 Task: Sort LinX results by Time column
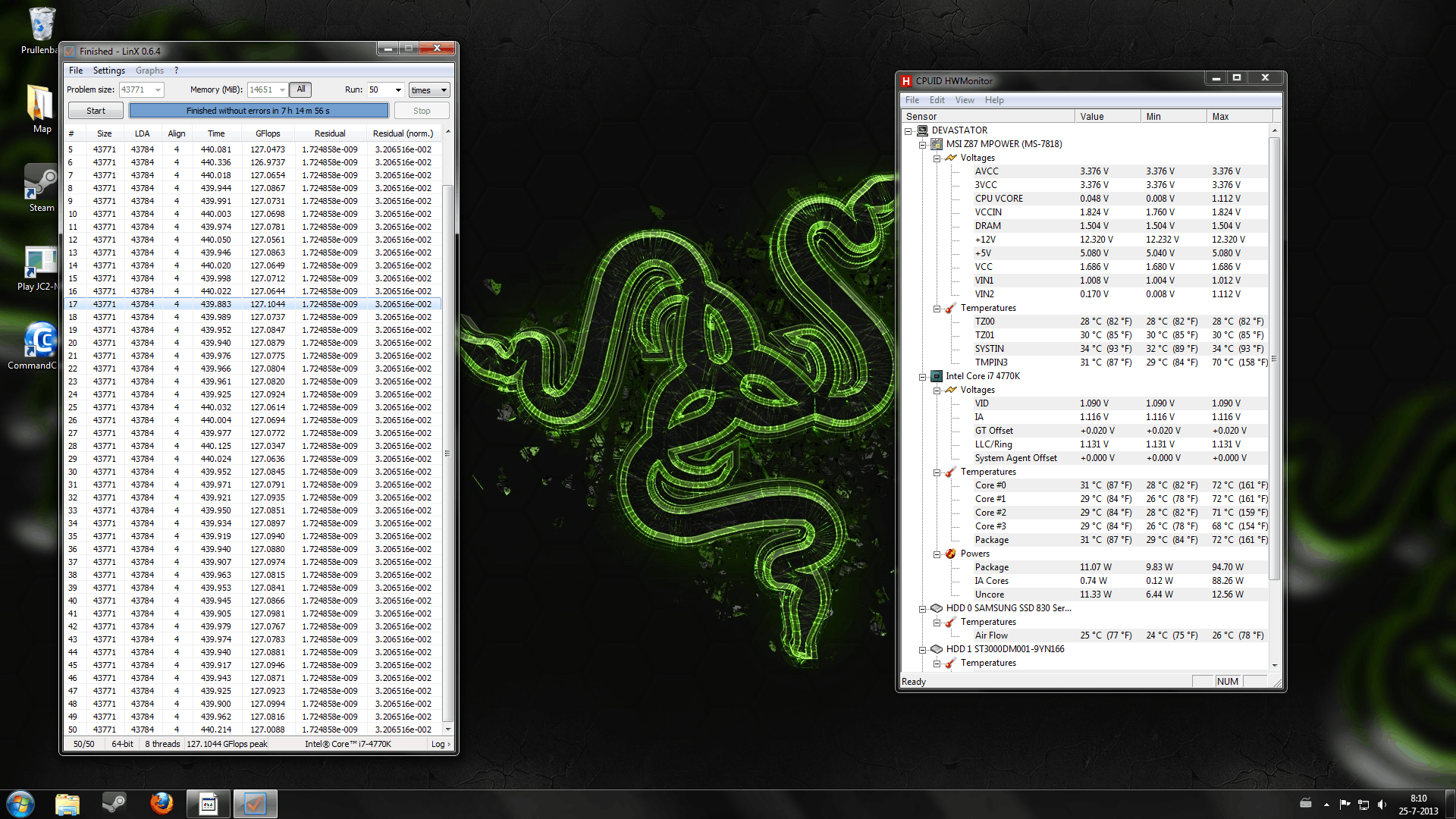(216, 133)
